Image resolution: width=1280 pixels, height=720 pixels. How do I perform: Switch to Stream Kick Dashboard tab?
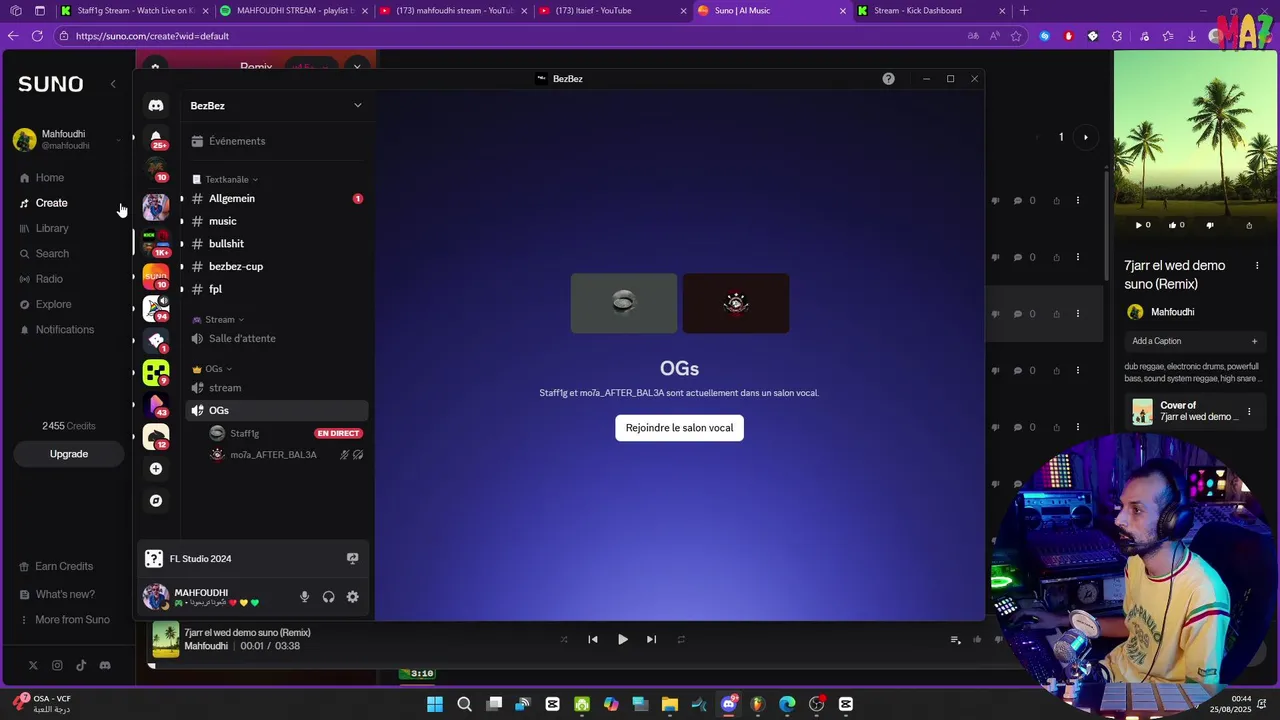click(x=932, y=11)
